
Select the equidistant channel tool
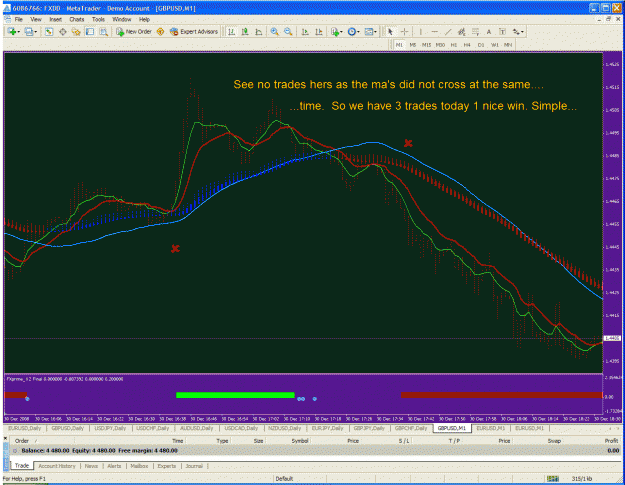(462, 32)
